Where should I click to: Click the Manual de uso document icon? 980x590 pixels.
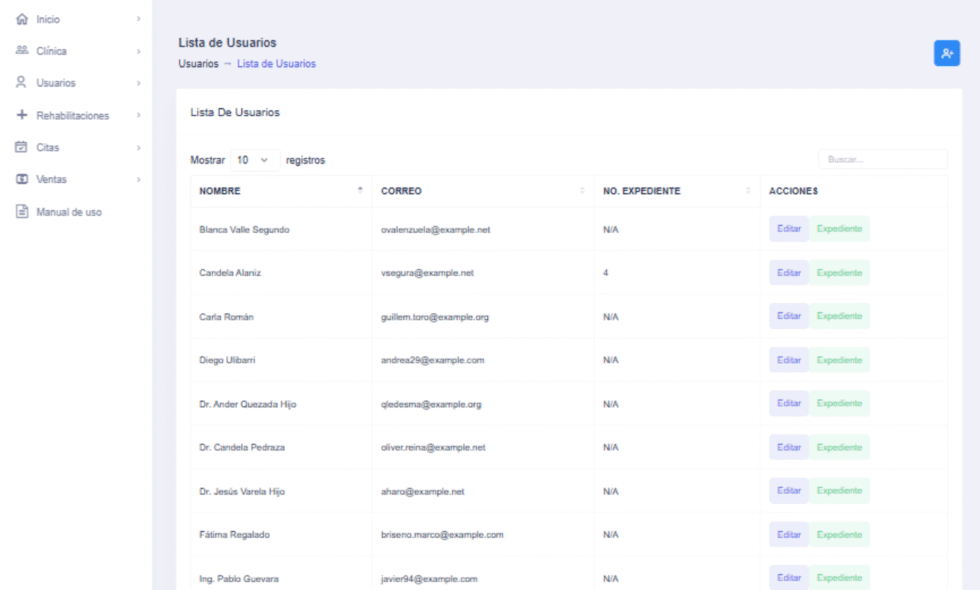[20, 211]
